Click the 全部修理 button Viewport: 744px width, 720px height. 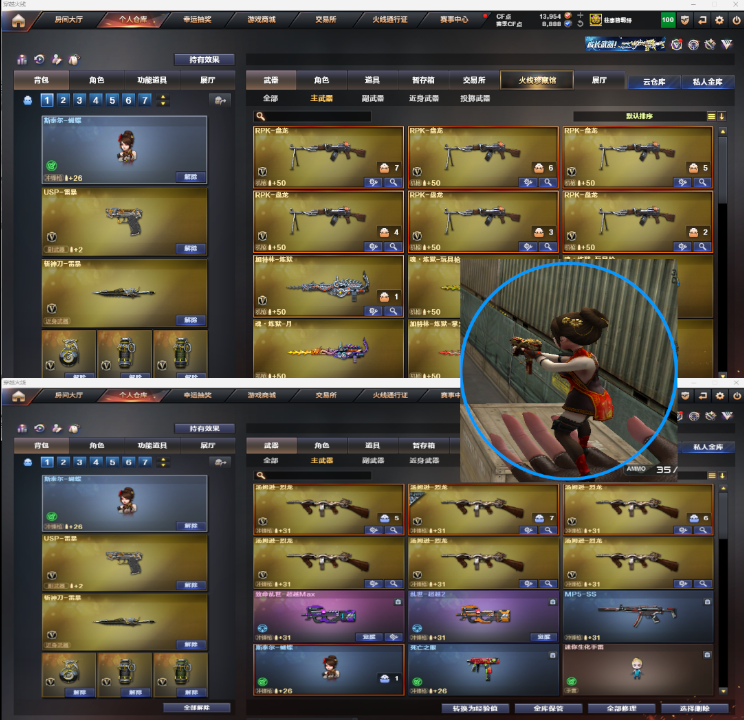coord(622,709)
